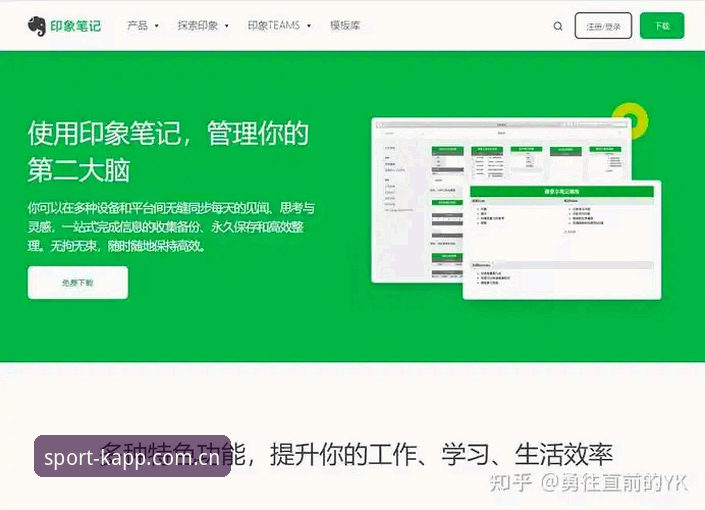The image size is (705, 510).
Task: Click headline 使用印象笔记，管理你的第二大脑
Action: pos(169,152)
